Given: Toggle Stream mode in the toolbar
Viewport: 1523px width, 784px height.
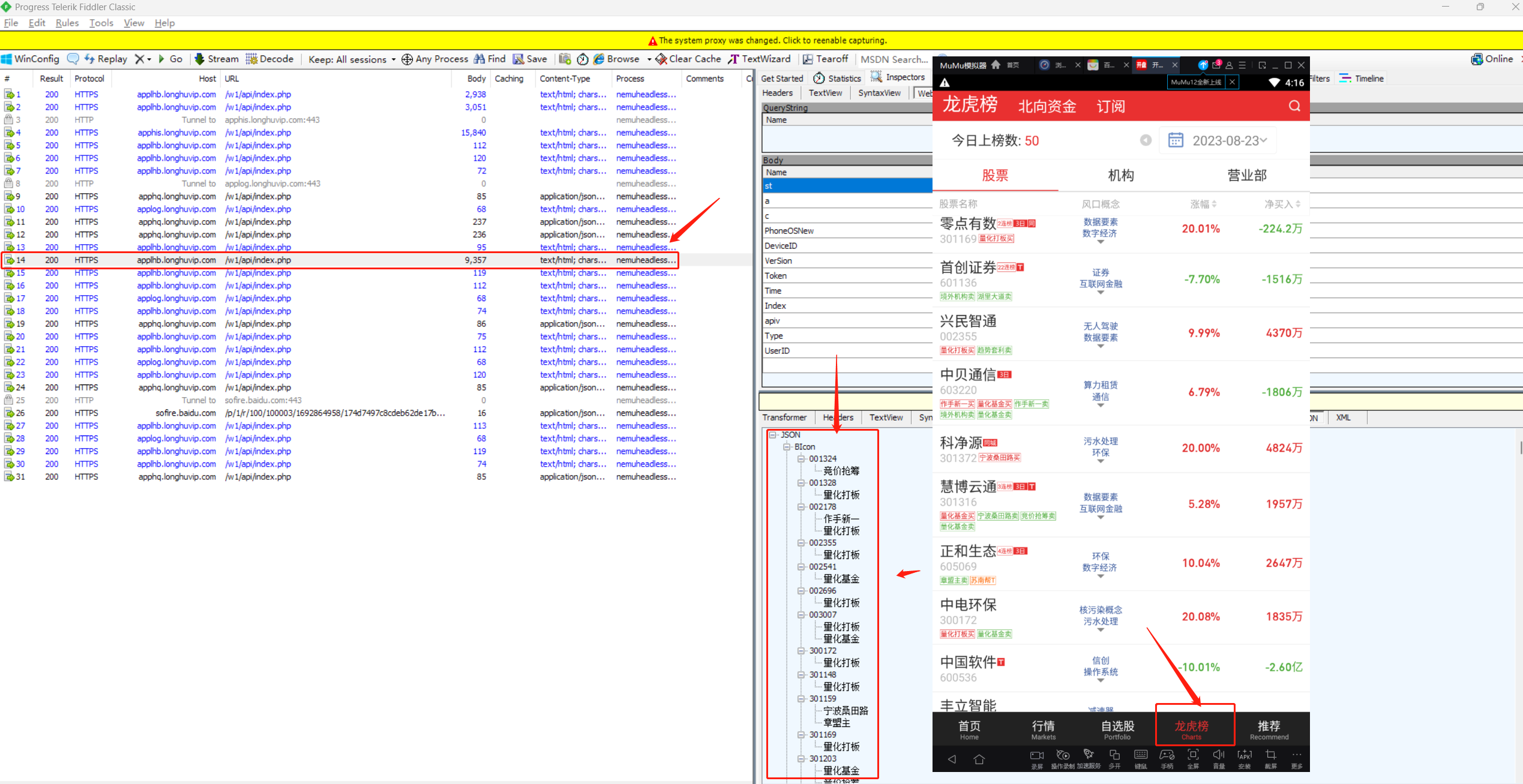Looking at the screenshot, I should (217, 59).
